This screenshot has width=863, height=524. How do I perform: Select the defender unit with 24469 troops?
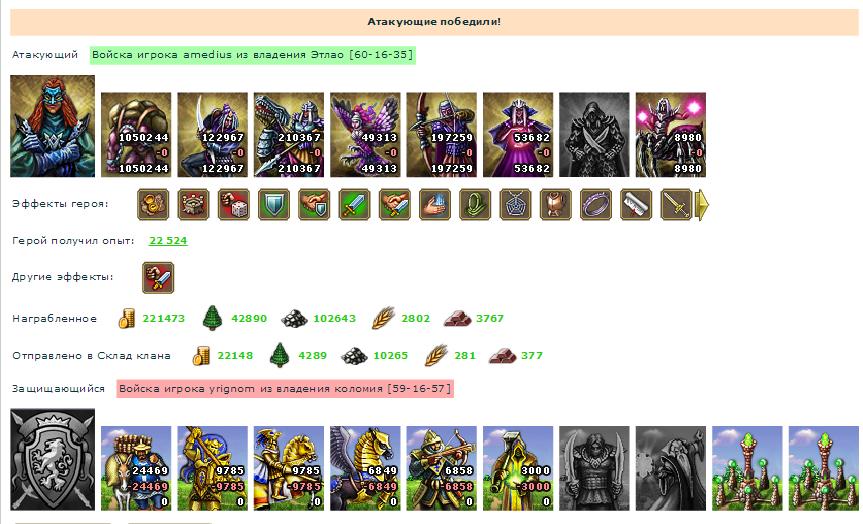click(136, 468)
